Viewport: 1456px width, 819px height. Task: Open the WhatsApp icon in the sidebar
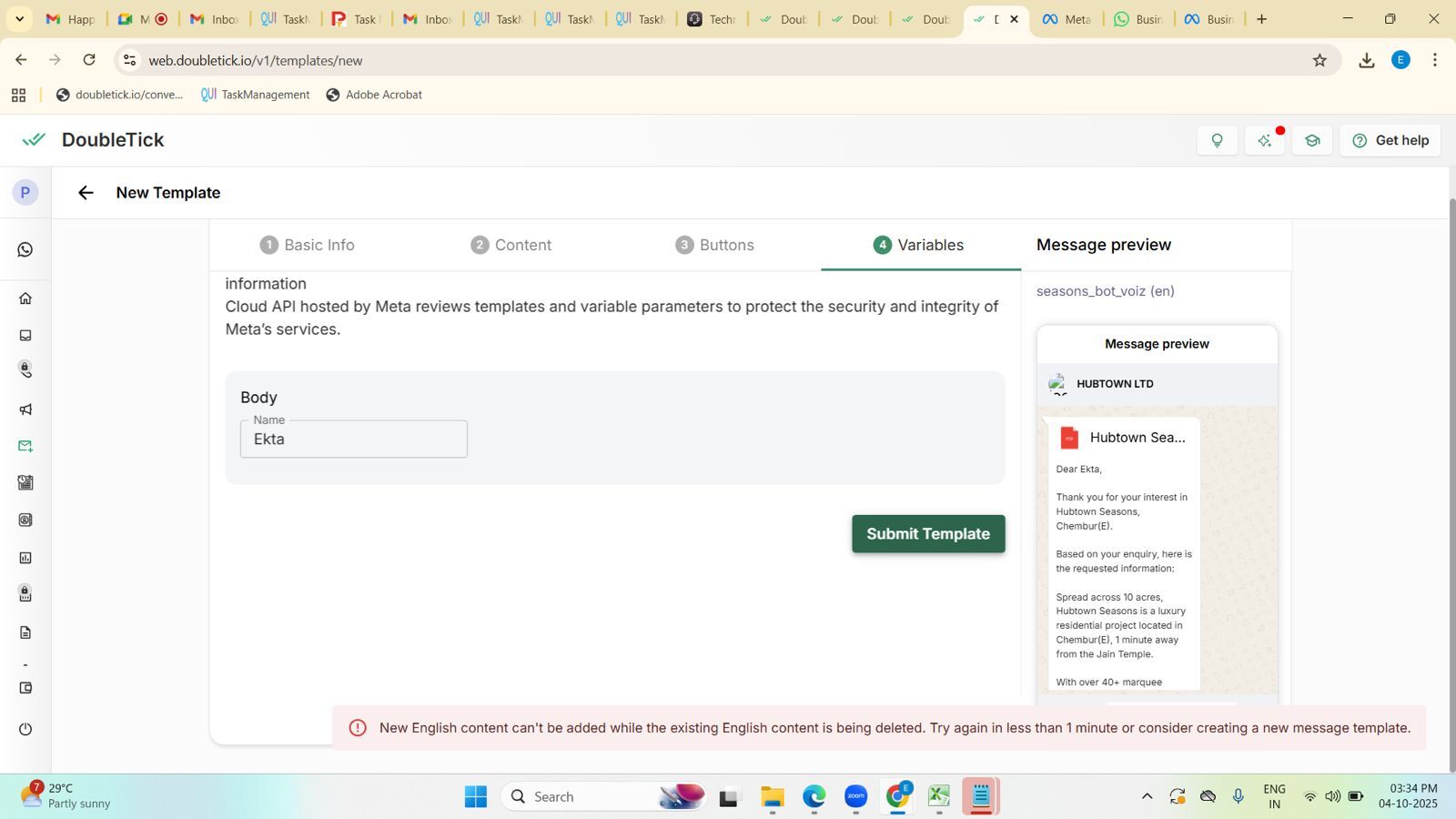(25, 249)
